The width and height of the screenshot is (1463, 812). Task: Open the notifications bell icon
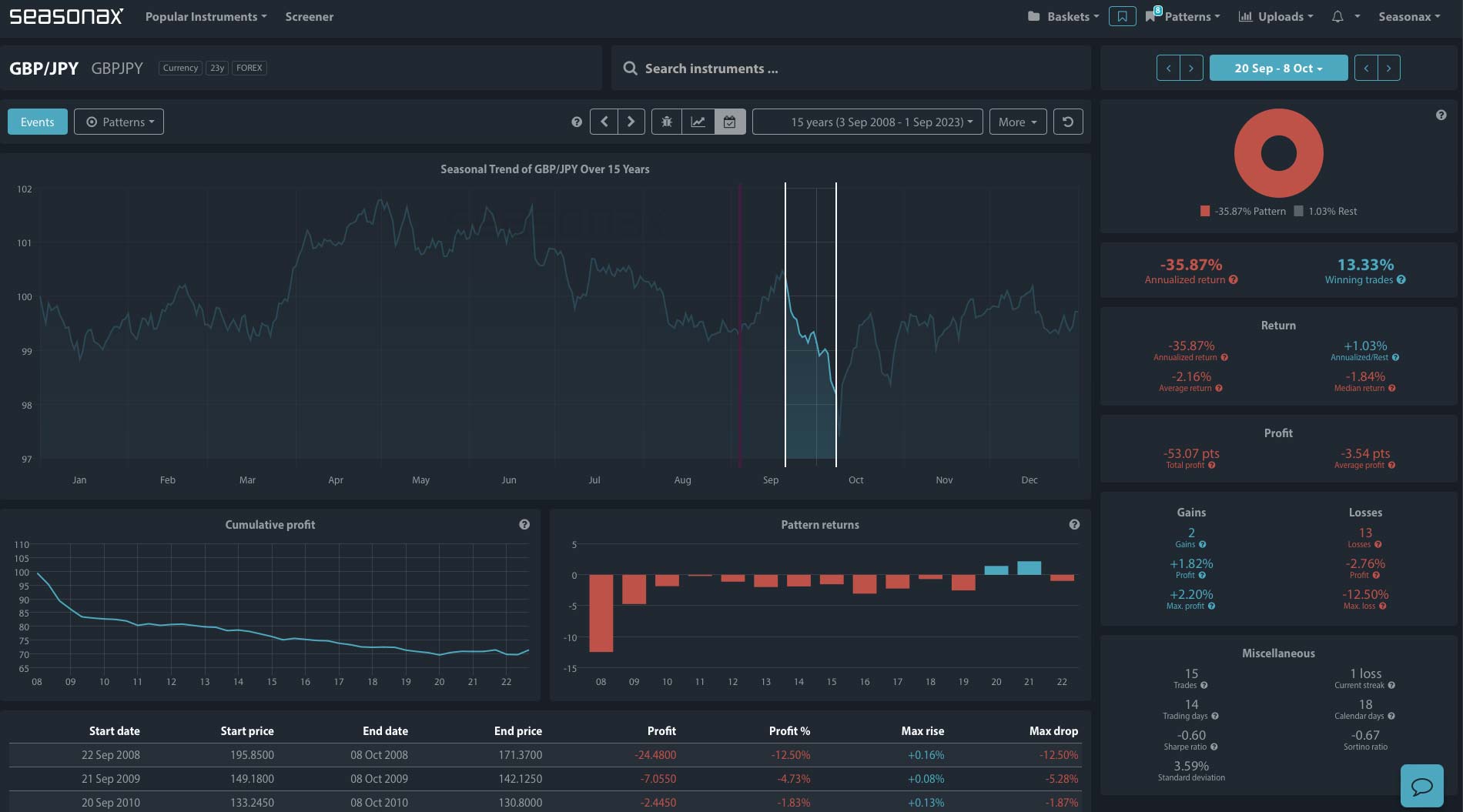1337,16
